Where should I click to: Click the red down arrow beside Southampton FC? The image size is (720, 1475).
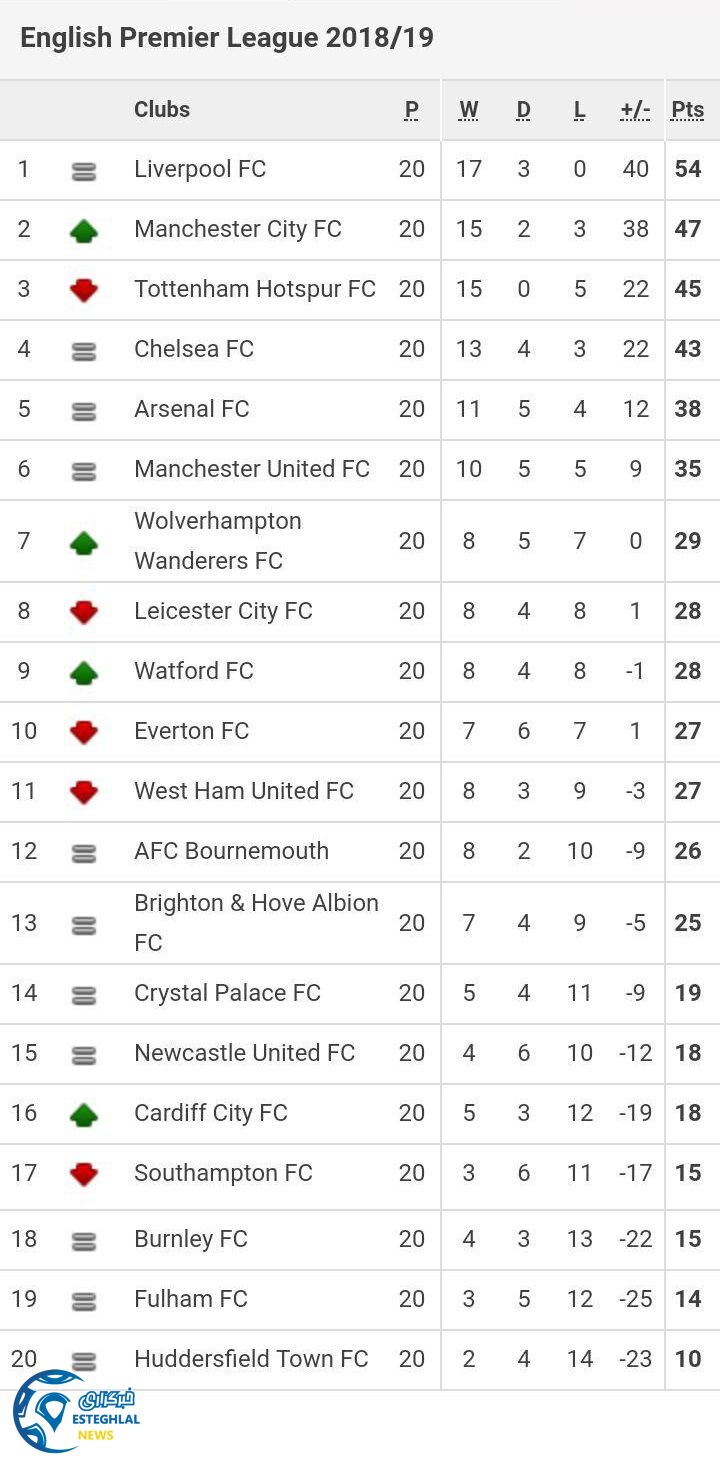(x=84, y=1175)
